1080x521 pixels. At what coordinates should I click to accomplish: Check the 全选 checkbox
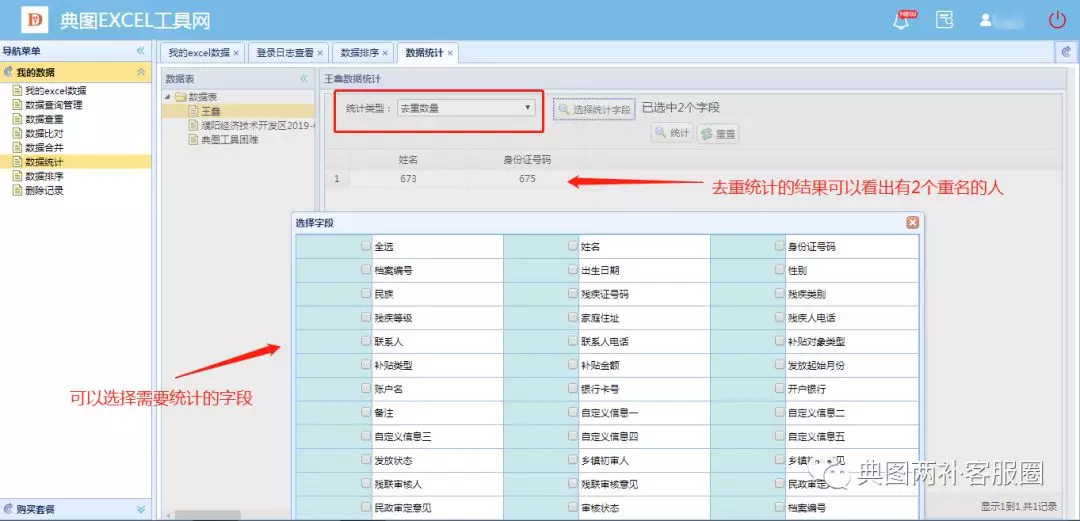pyautogui.click(x=366, y=246)
